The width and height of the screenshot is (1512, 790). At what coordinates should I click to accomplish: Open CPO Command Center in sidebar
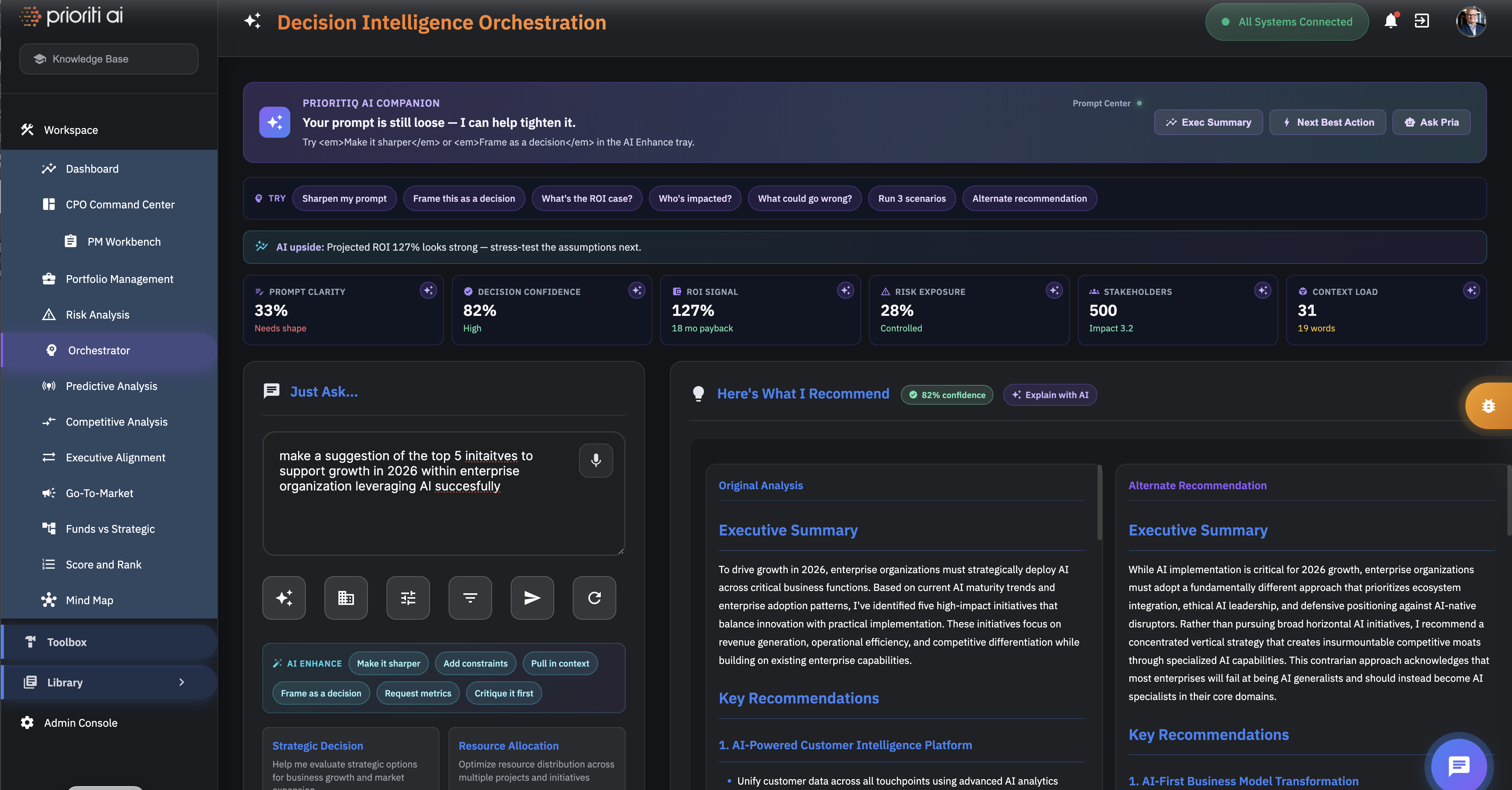point(109,204)
